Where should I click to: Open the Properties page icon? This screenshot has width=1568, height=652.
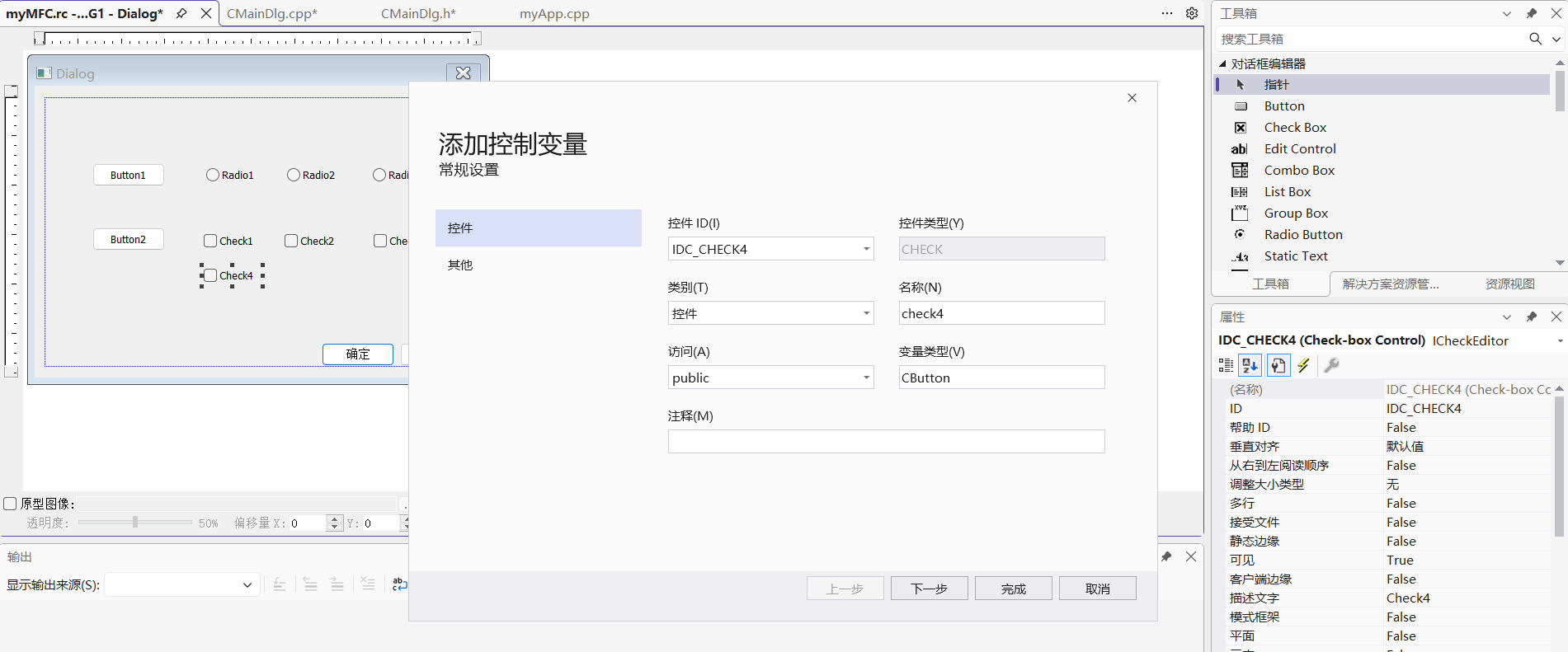tap(1278, 365)
